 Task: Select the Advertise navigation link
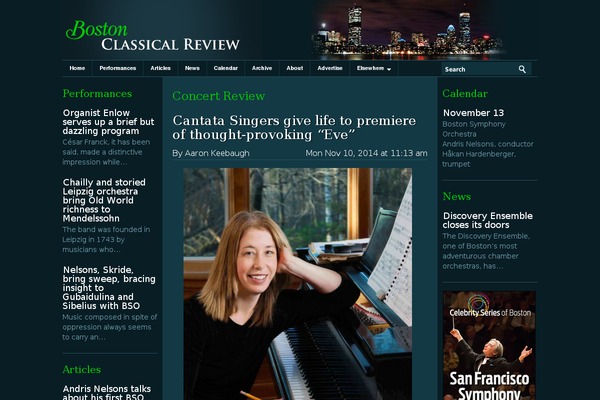(330, 69)
